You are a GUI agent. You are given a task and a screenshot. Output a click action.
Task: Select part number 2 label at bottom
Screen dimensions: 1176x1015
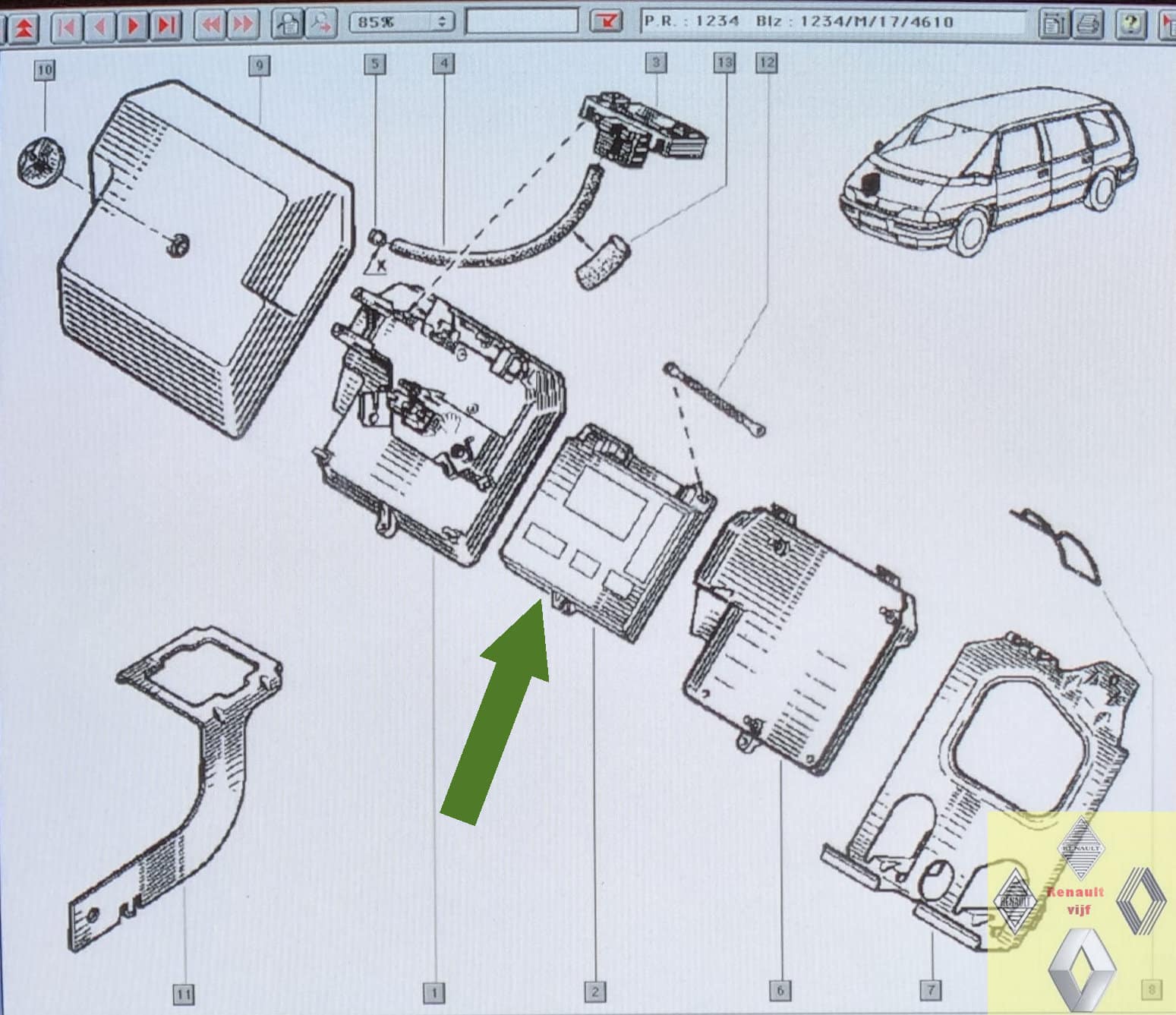[x=594, y=991]
